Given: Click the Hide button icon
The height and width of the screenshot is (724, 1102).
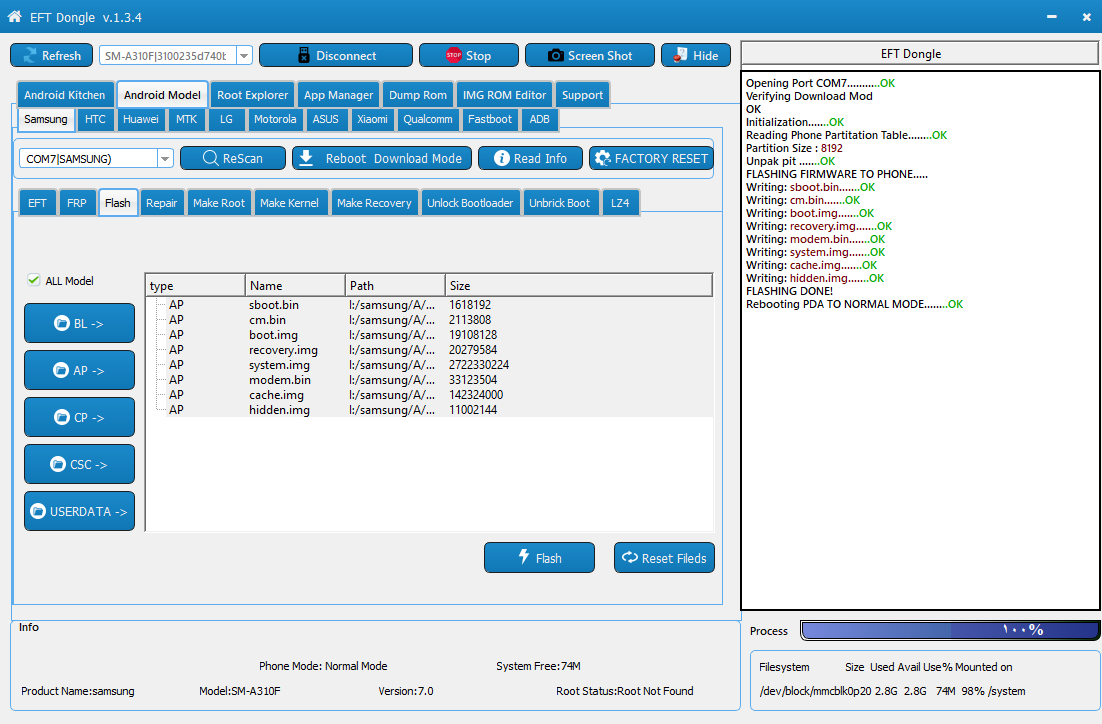Looking at the screenshot, I should [x=680, y=55].
